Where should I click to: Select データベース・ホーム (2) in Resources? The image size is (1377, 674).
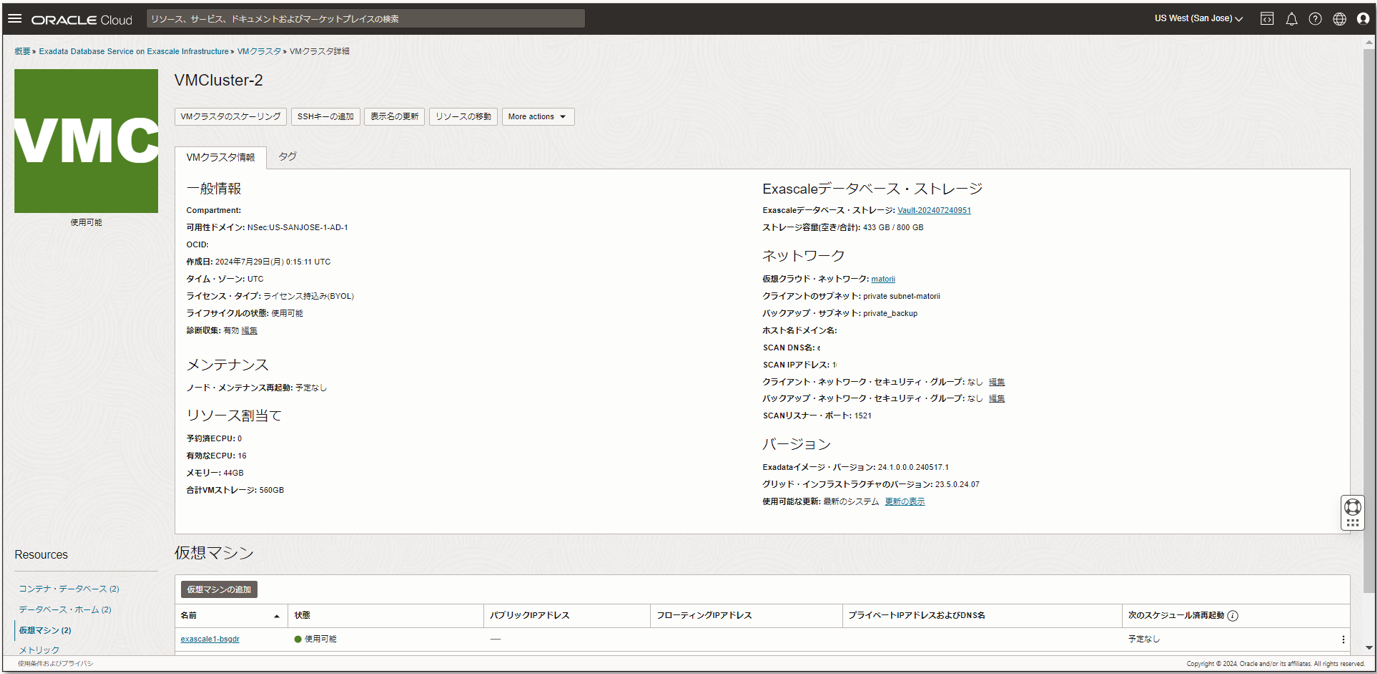pos(65,609)
